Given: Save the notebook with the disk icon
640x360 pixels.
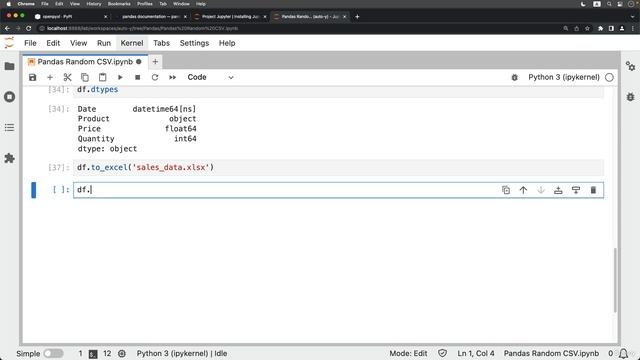Looking at the screenshot, I should click(33, 77).
